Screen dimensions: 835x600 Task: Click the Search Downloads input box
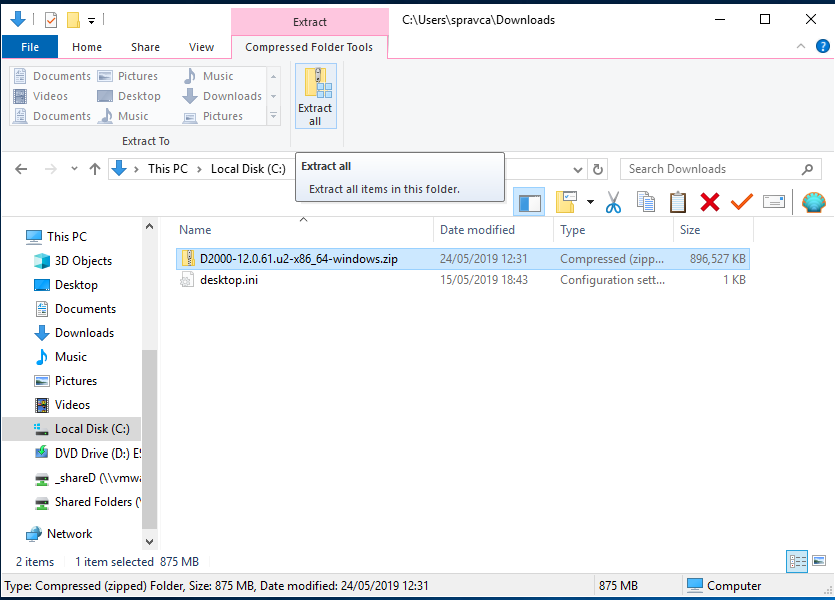click(x=710, y=169)
